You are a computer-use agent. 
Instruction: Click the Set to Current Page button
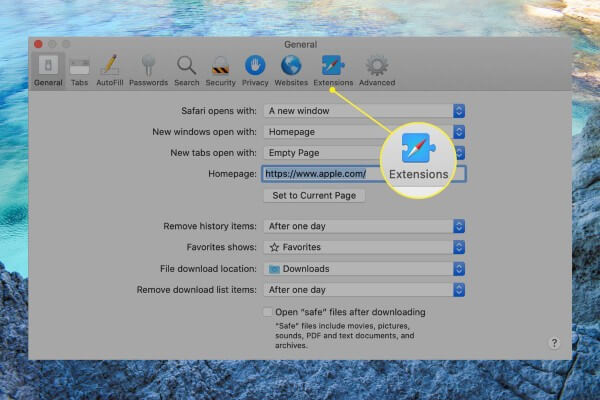[313, 195]
